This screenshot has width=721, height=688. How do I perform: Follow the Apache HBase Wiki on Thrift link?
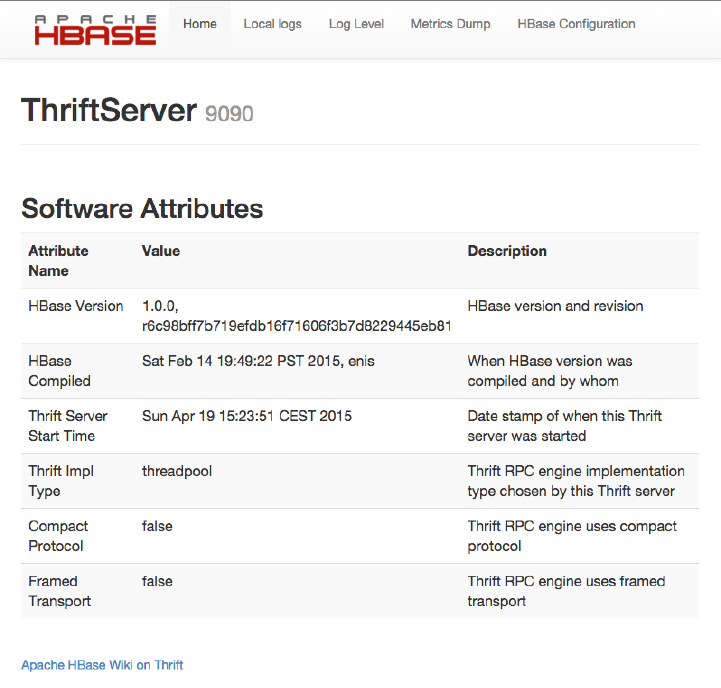(102, 665)
